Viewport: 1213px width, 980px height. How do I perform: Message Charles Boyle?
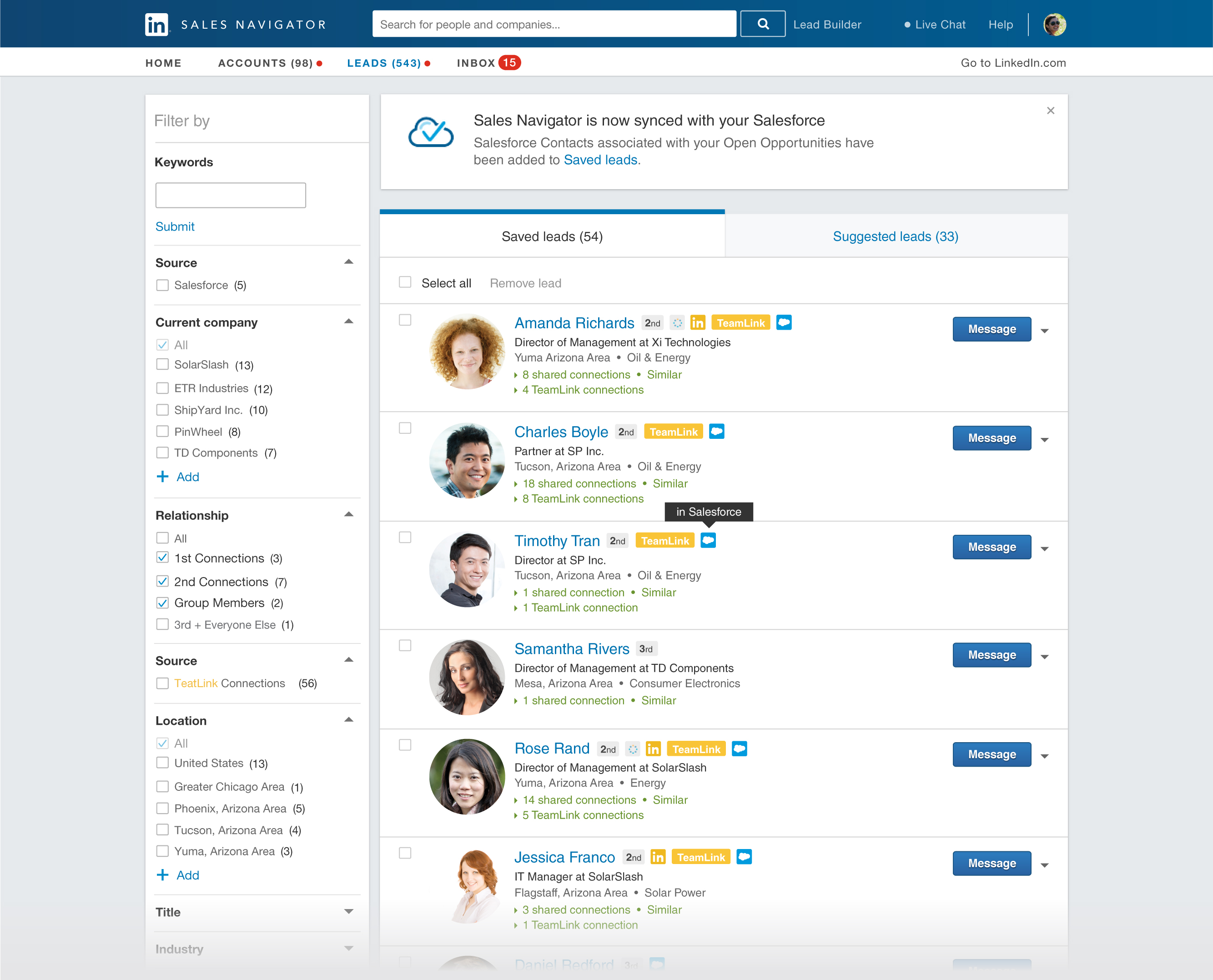pyautogui.click(x=992, y=438)
